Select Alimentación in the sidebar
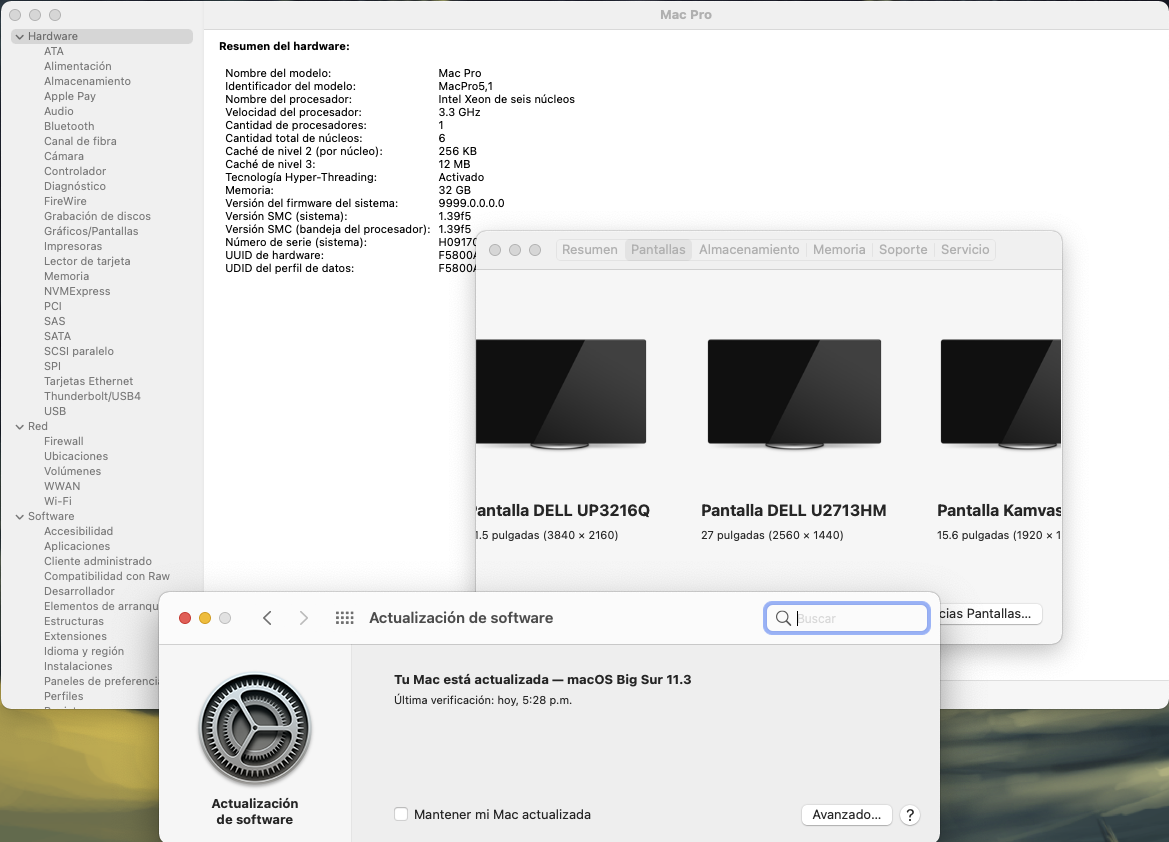1169x842 pixels. 78,66
